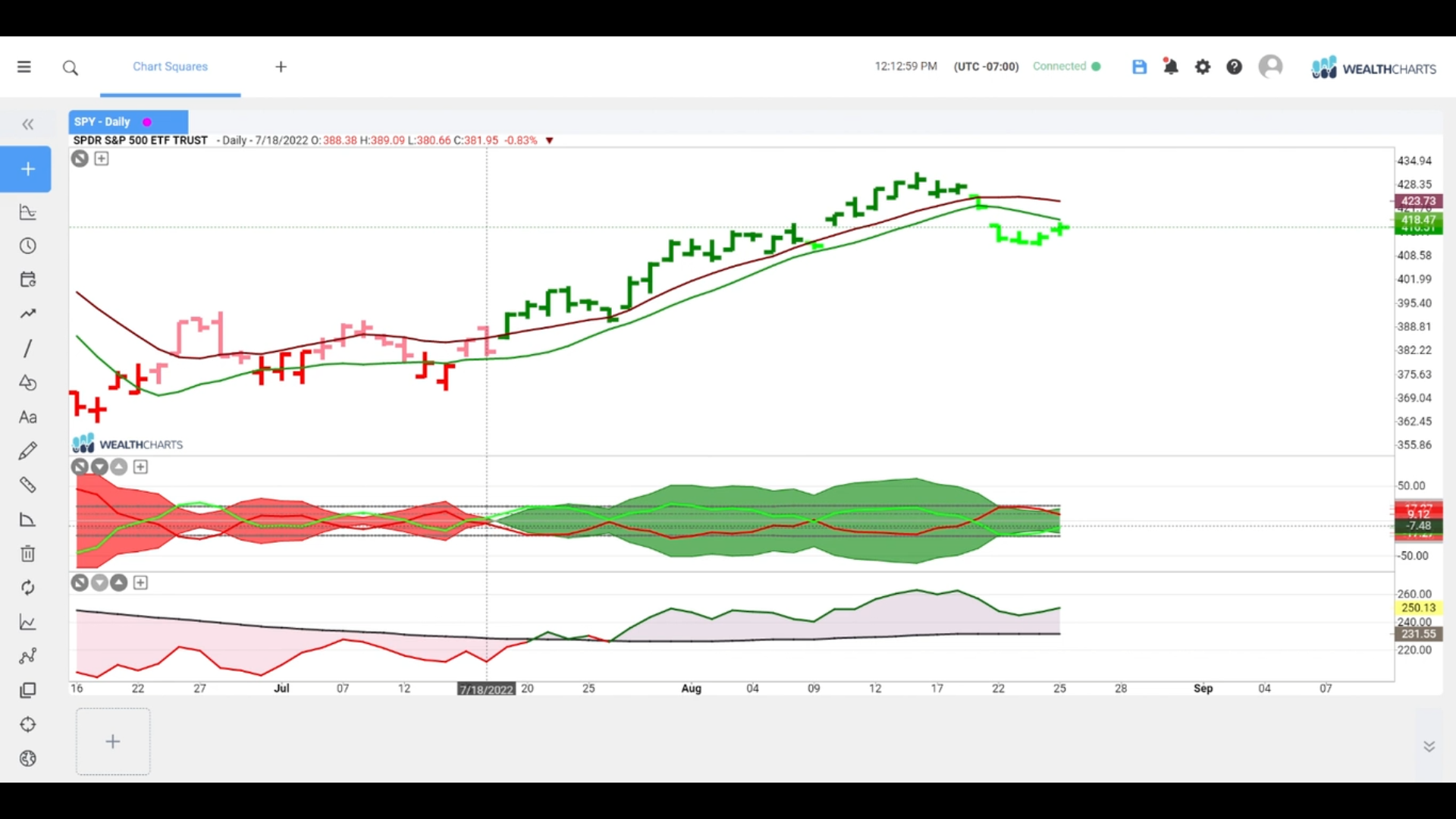The image size is (1456, 819).
Task: Open the alerts bell icon
Action: (x=1171, y=67)
